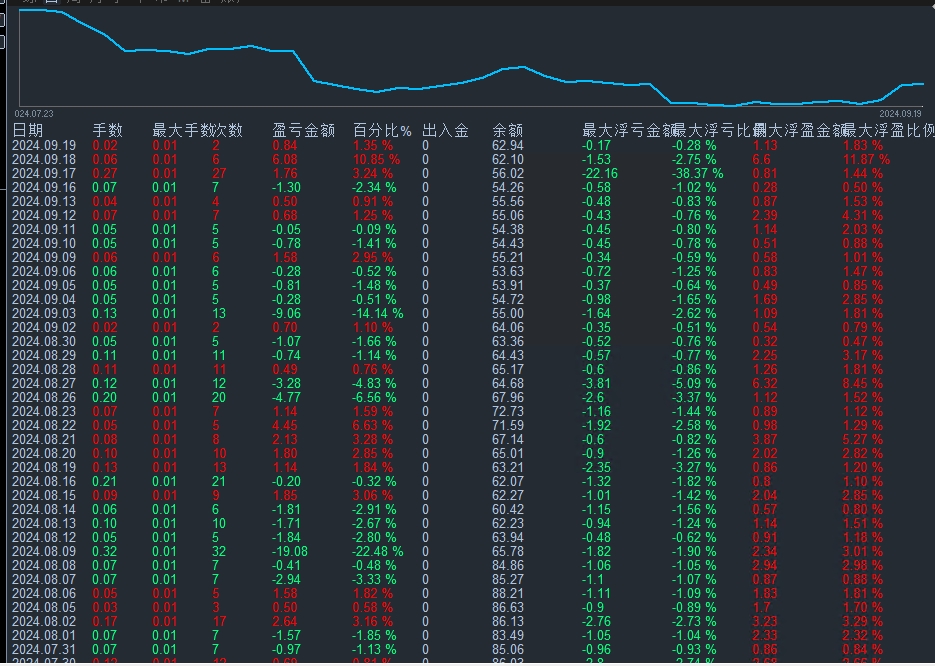Click the rightmost icon on the top toolbar
Screen dimensions: 935x666
coord(232,4)
